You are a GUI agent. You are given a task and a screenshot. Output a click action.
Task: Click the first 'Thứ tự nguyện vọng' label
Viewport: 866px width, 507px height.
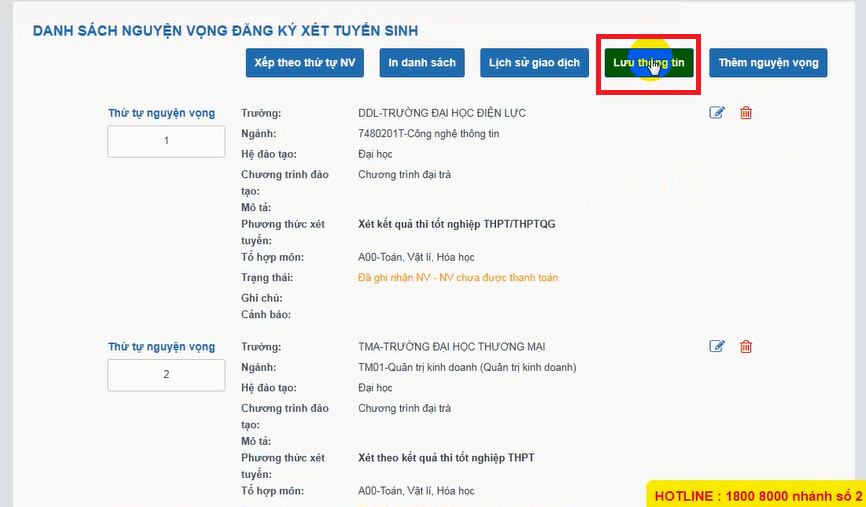pos(161,113)
